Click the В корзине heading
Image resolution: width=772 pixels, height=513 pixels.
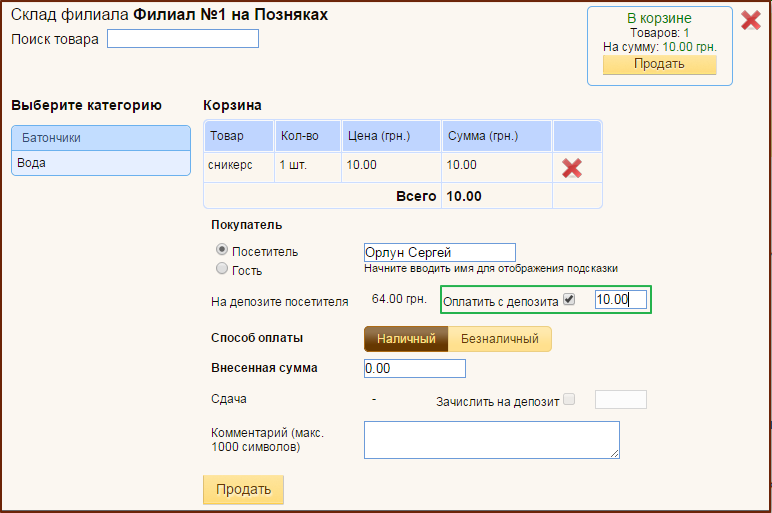point(659,18)
